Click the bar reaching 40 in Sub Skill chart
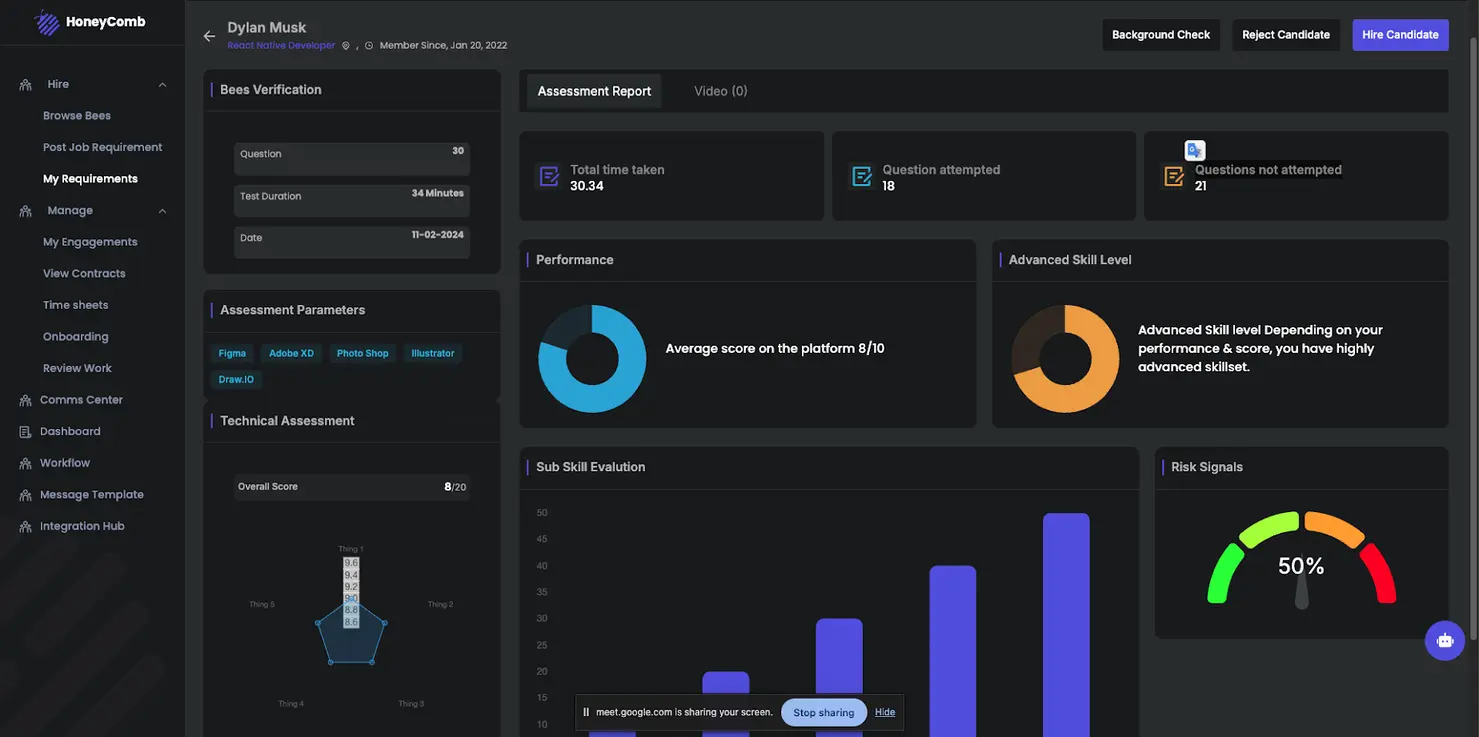Screen dimensions: 1479x737 [952, 651]
